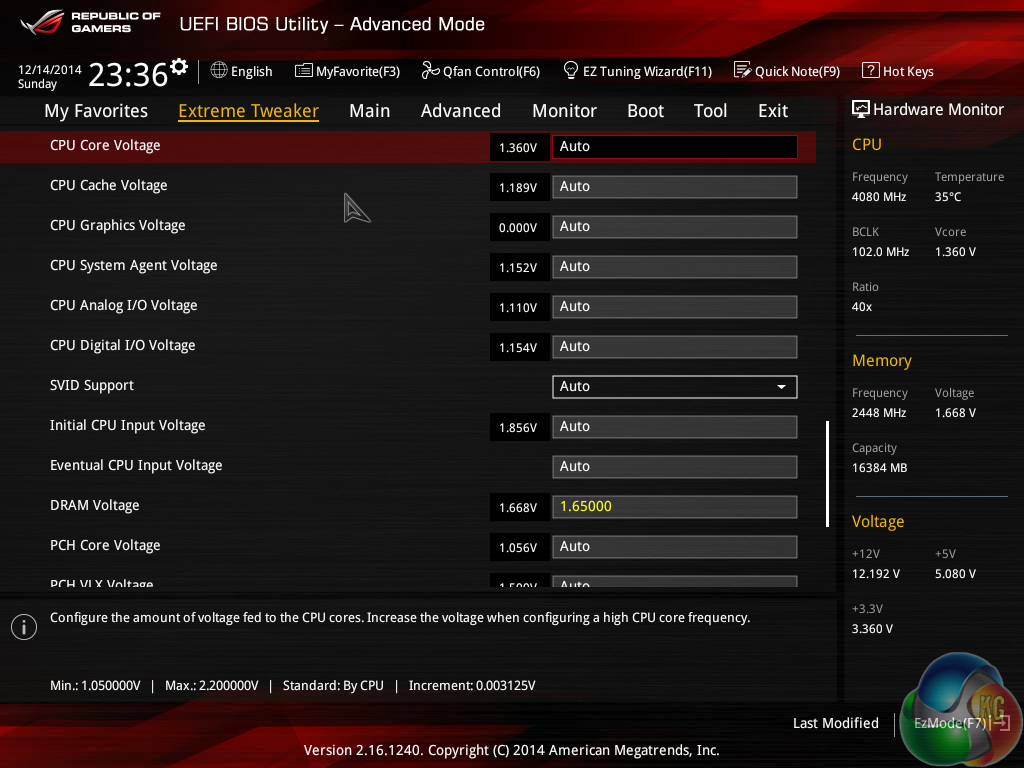This screenshot has width=1024, height=768.
Task: Click the 1.856V Initial Input reading
Action: tap(519, 428)
